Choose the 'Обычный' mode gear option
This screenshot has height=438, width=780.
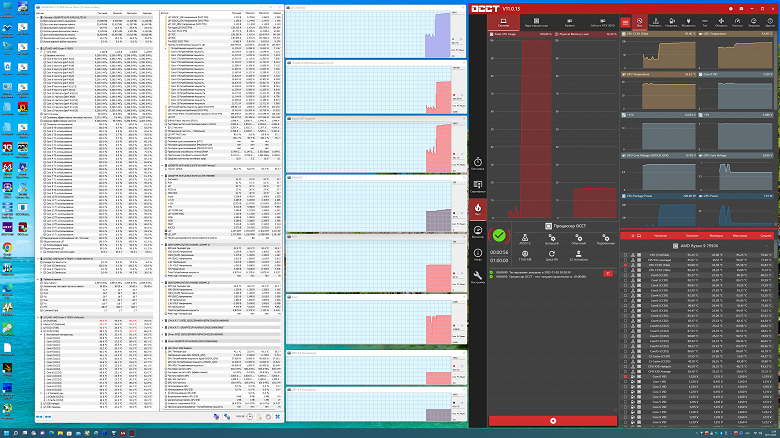click(x=579, y=239)
